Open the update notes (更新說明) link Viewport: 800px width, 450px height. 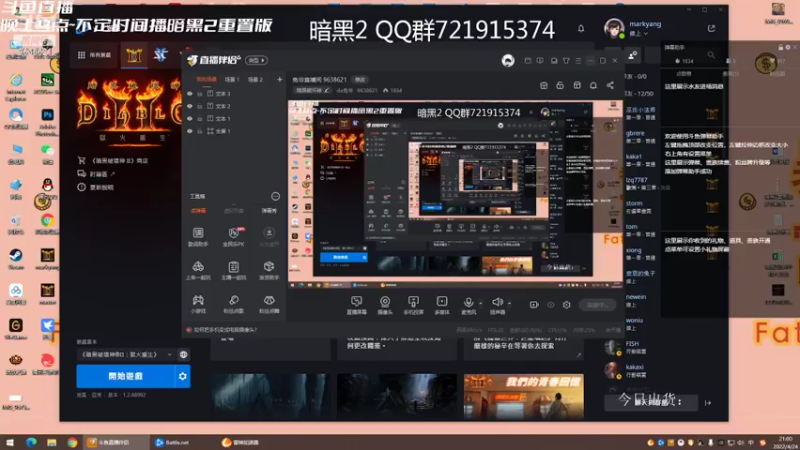point(95,187)
